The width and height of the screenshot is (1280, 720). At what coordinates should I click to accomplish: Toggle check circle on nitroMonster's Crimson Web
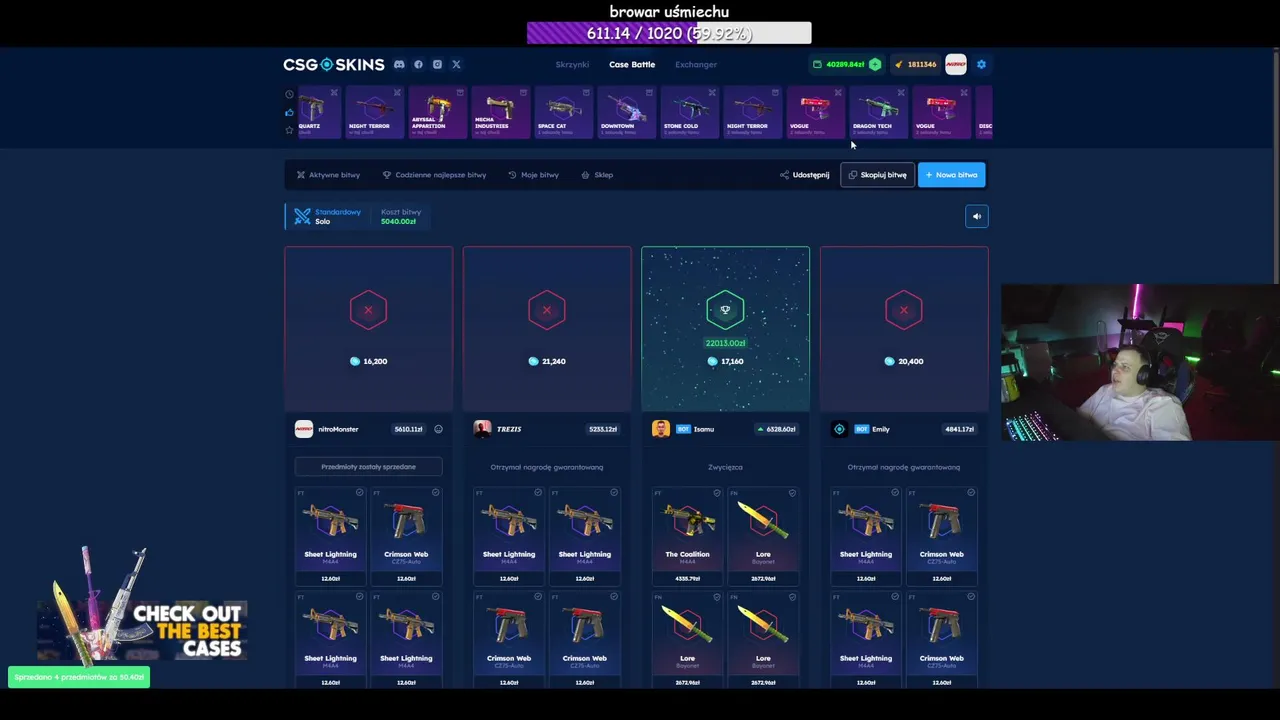click(435, 493)
